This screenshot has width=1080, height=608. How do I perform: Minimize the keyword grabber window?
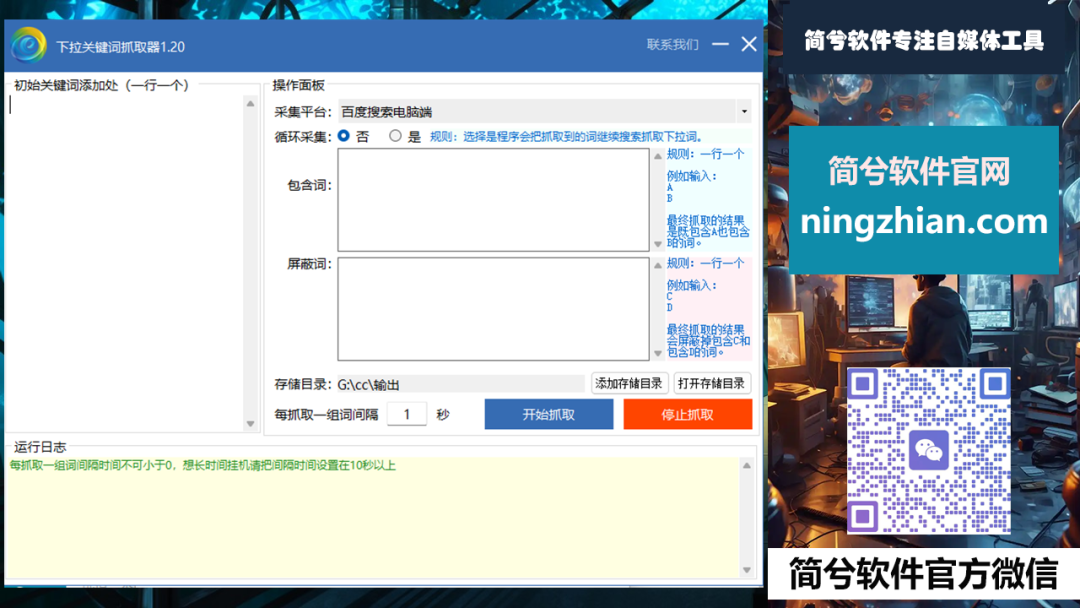pos(720,45)
